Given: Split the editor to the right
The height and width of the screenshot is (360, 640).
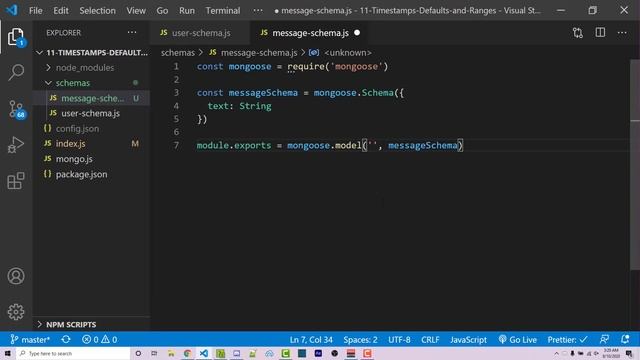Looking at the screenshot, I should pyautogui.click(x=600, y=32).
